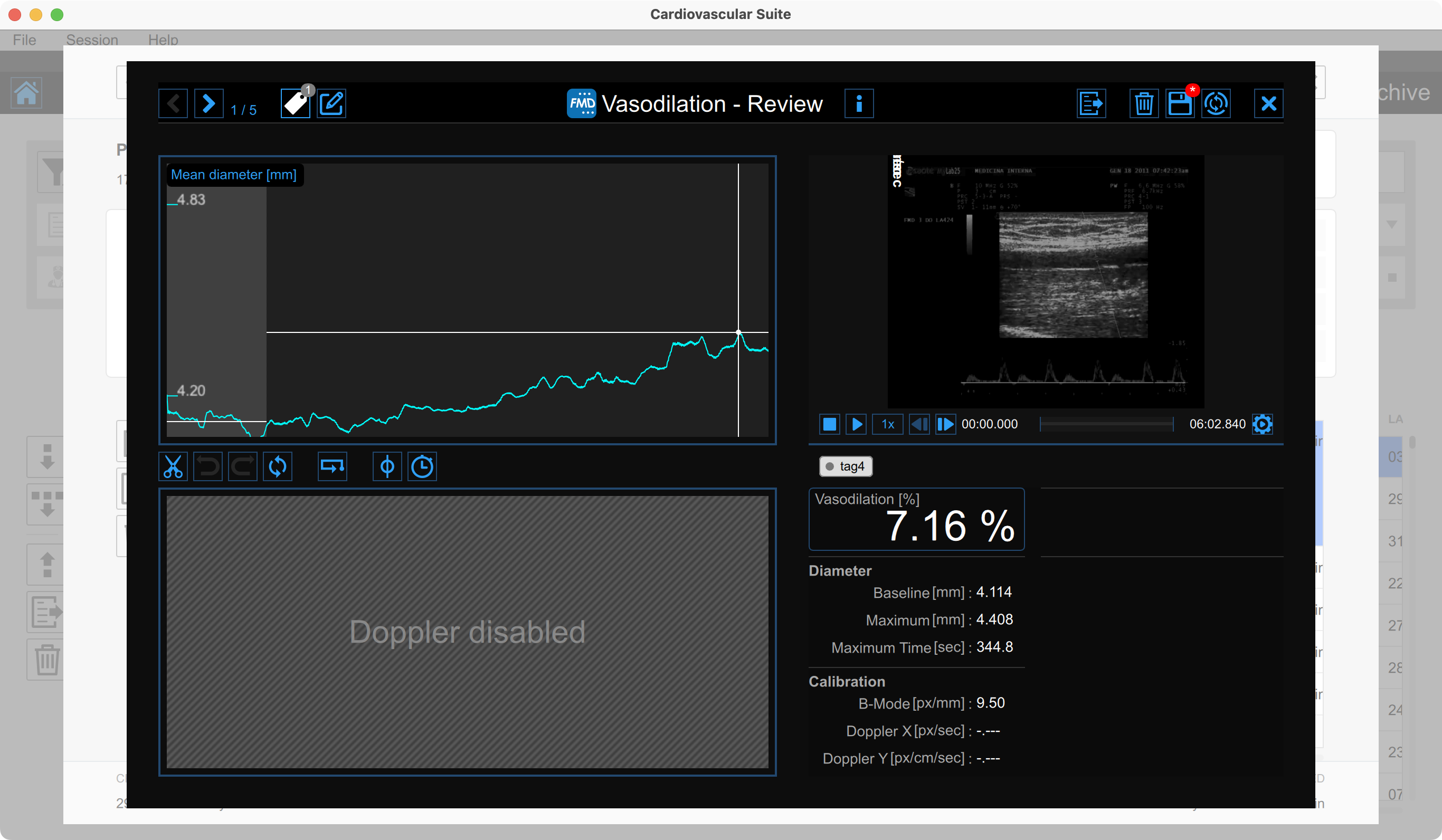The height and width of the screenshot is (840, 1442).
Task: Click the phi diameter tool icon
Action: click(x=387, y=466)
